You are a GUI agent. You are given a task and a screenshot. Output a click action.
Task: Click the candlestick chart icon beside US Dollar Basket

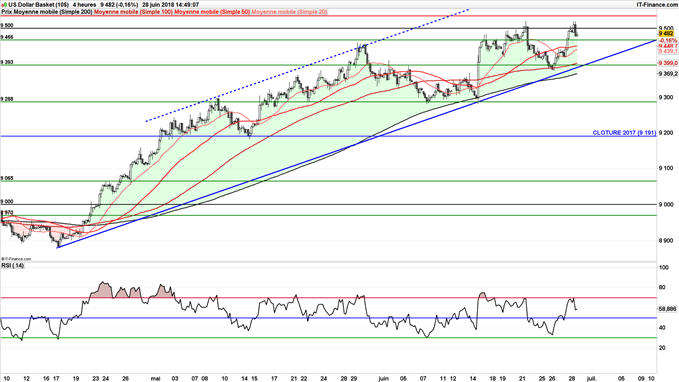coord(3,5)
